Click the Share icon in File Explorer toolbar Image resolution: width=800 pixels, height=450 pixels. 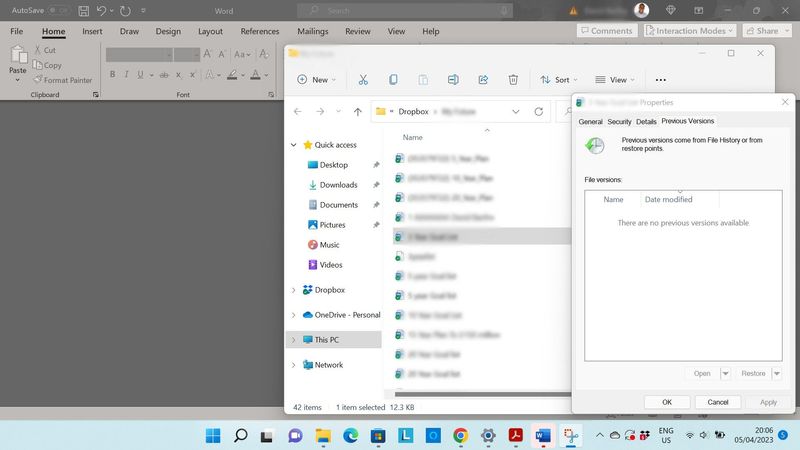pos(483,80)
